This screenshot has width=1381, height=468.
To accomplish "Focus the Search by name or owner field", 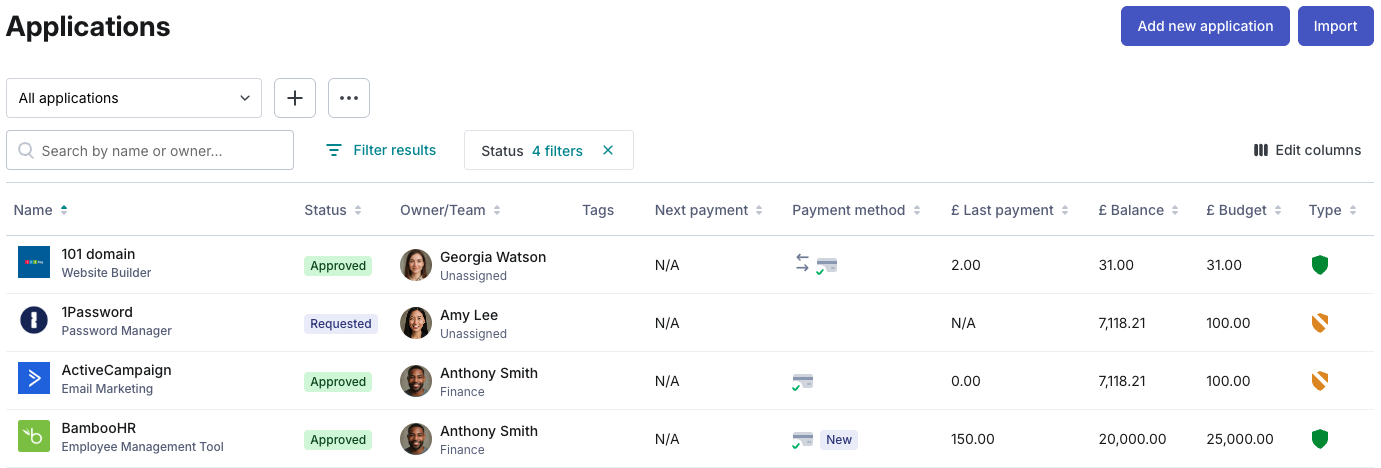I will pyautogui.click(x=150, y=150).
